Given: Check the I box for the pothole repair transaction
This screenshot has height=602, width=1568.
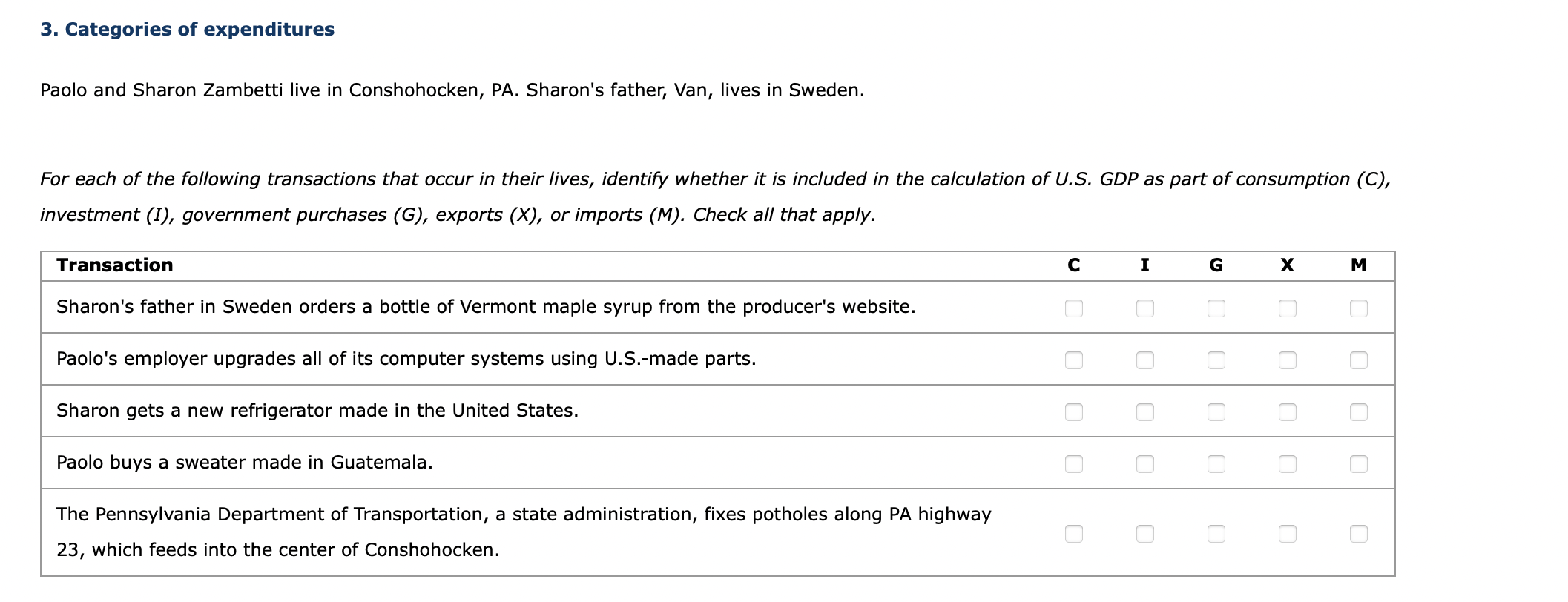Looking at the screenshot, I should coord(1145,532).
